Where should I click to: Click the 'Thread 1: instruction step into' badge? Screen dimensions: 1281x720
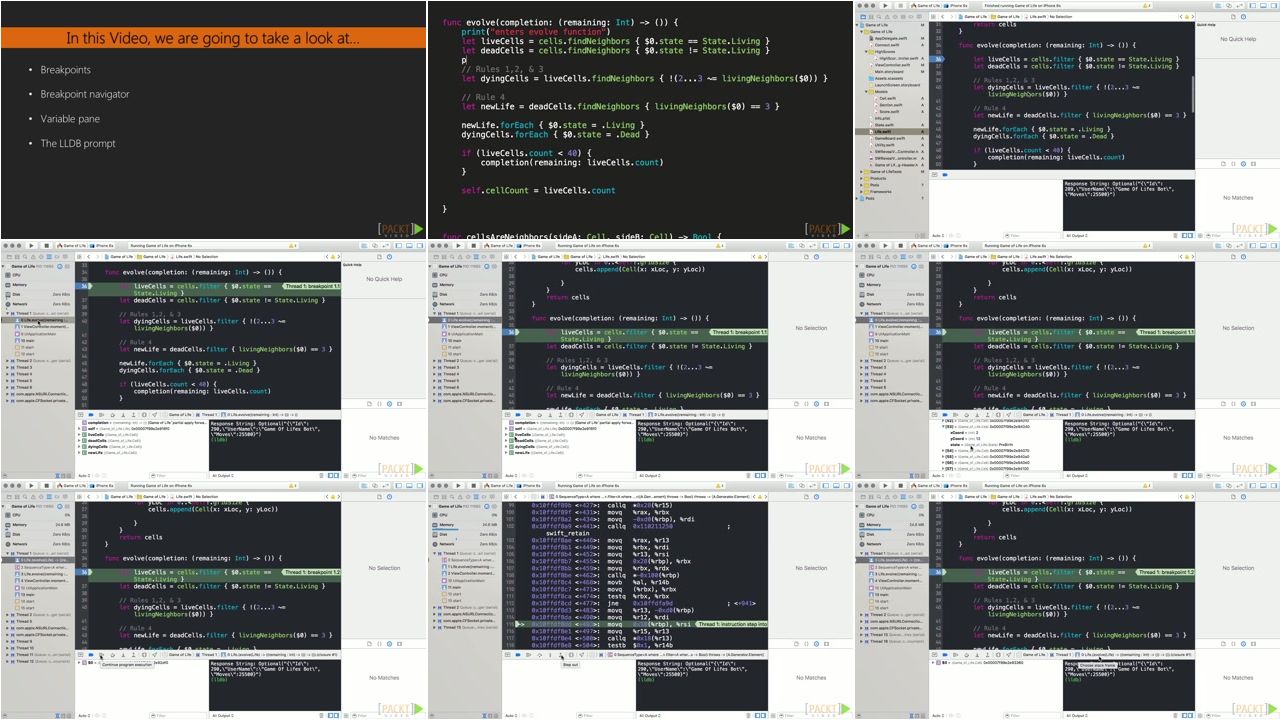732,624
